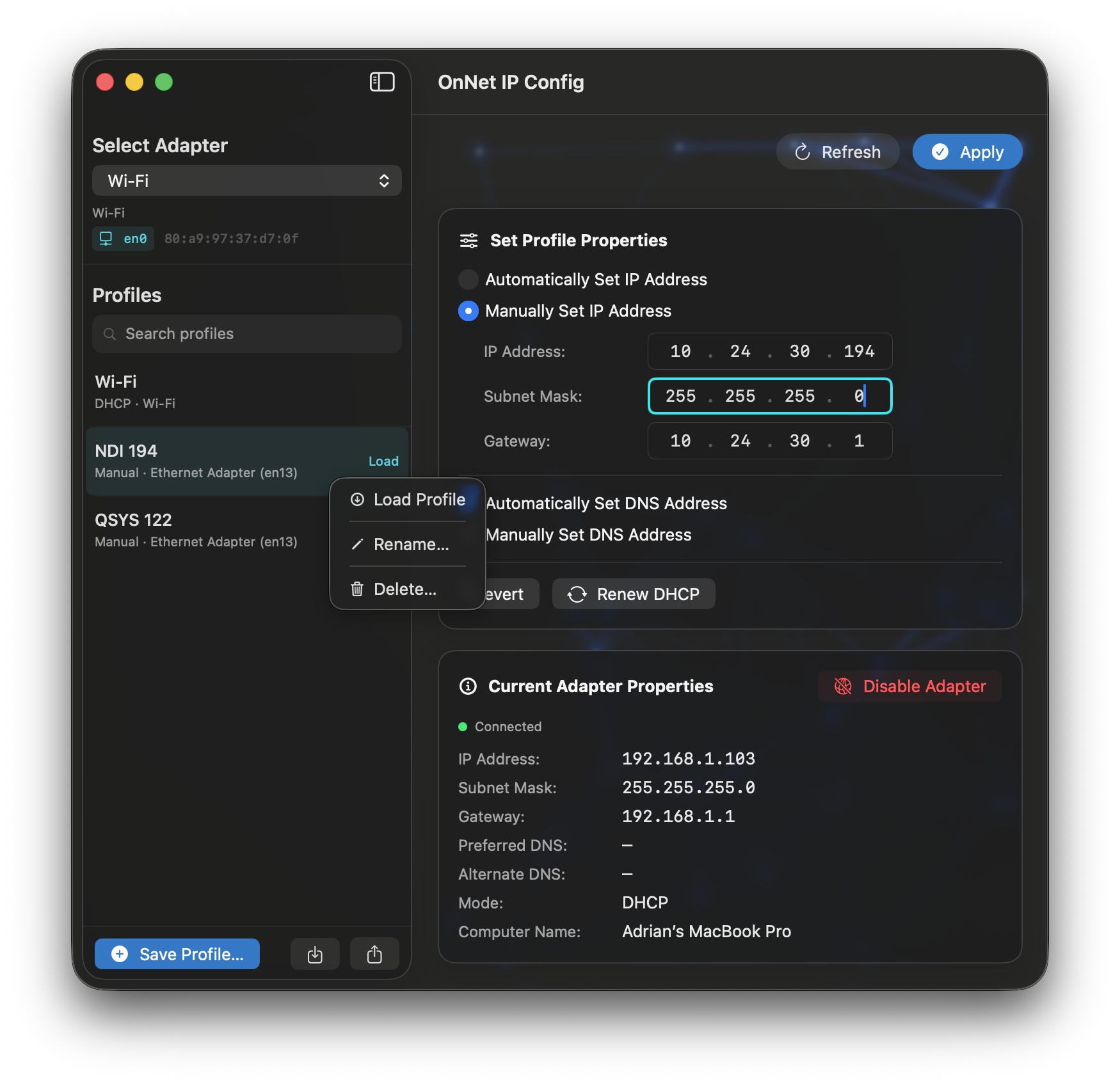Click the Save Profile... button
The width and height of the screenshot is (1120, 1085).
coord(177,954)
